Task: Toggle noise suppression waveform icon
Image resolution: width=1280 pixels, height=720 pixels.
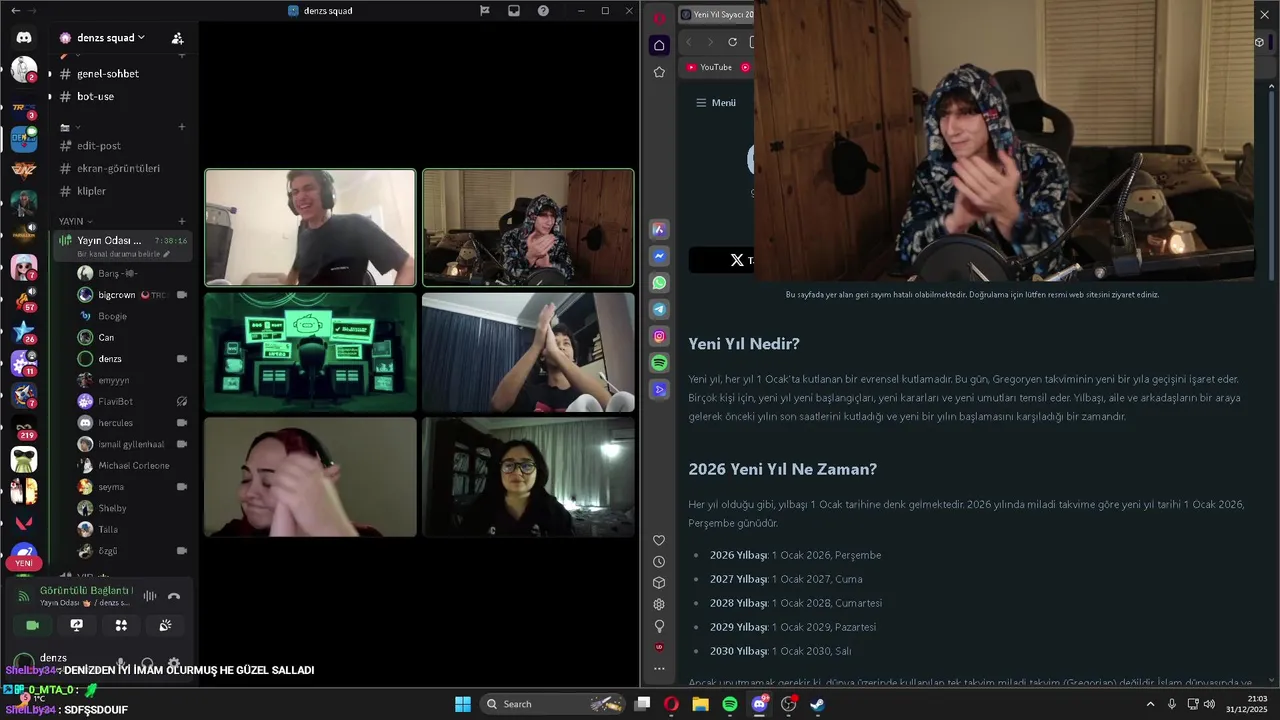Action: [150, 596]
